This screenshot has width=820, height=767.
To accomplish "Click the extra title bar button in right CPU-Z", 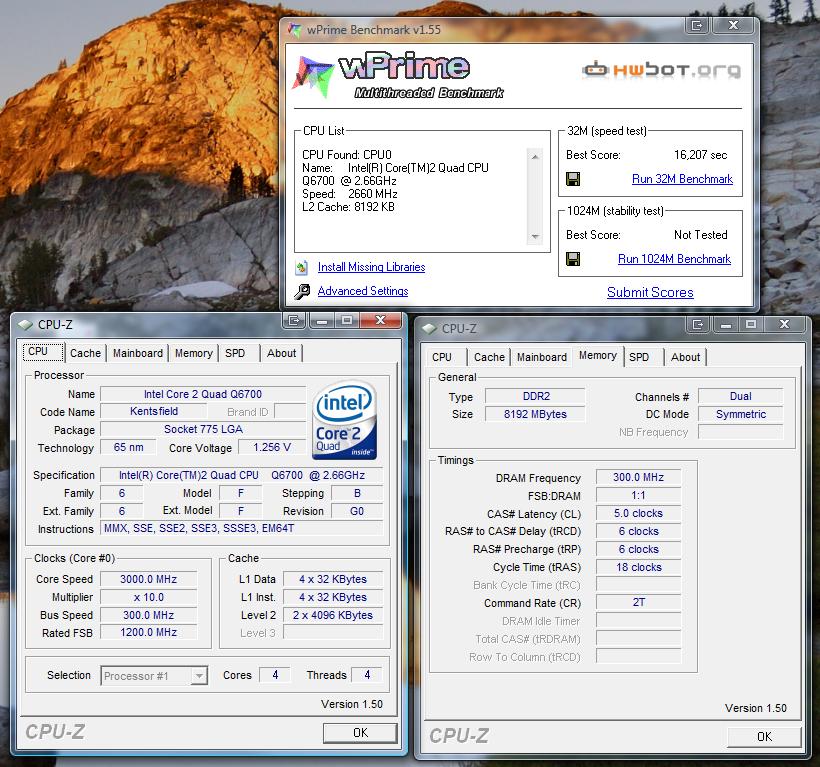I will click(698, 324).
